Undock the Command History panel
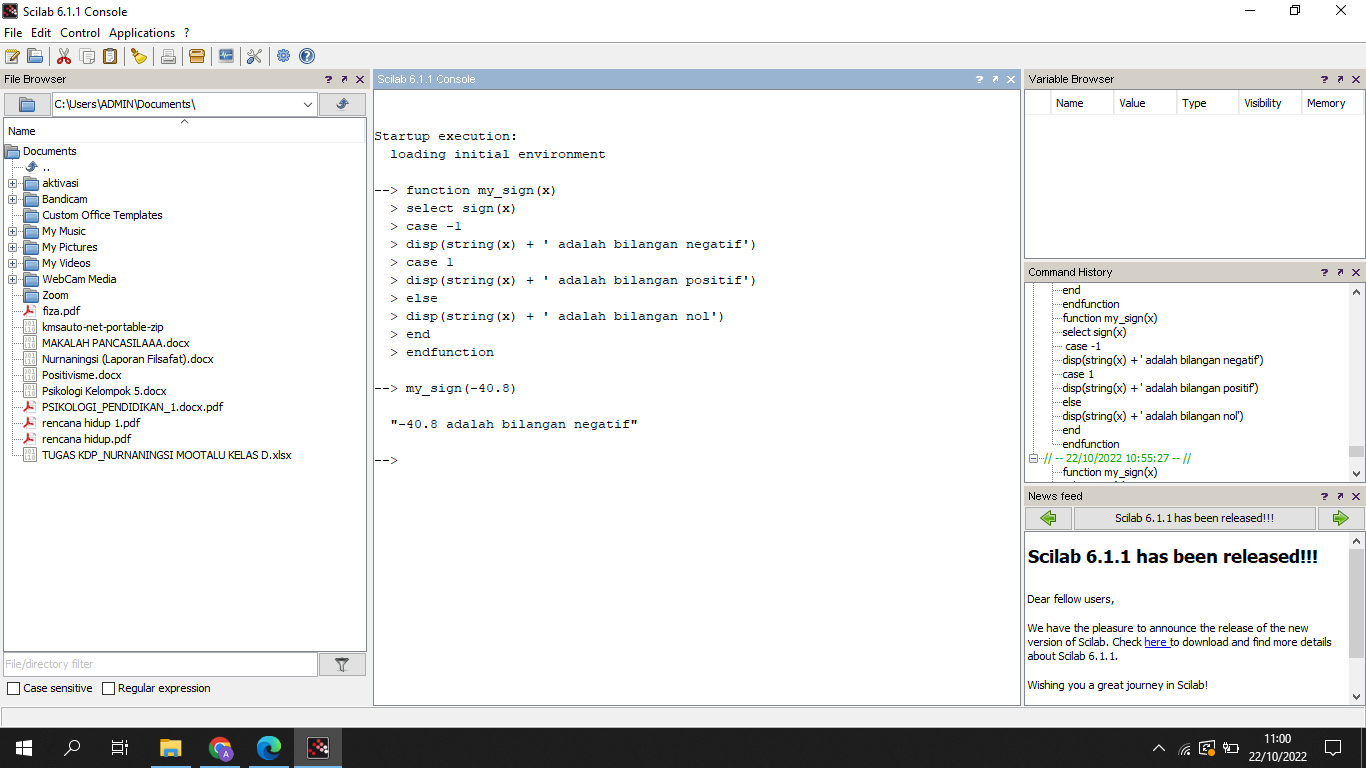The width and height of the screenshot is (1366, 768). click(x=1341, y=272)
